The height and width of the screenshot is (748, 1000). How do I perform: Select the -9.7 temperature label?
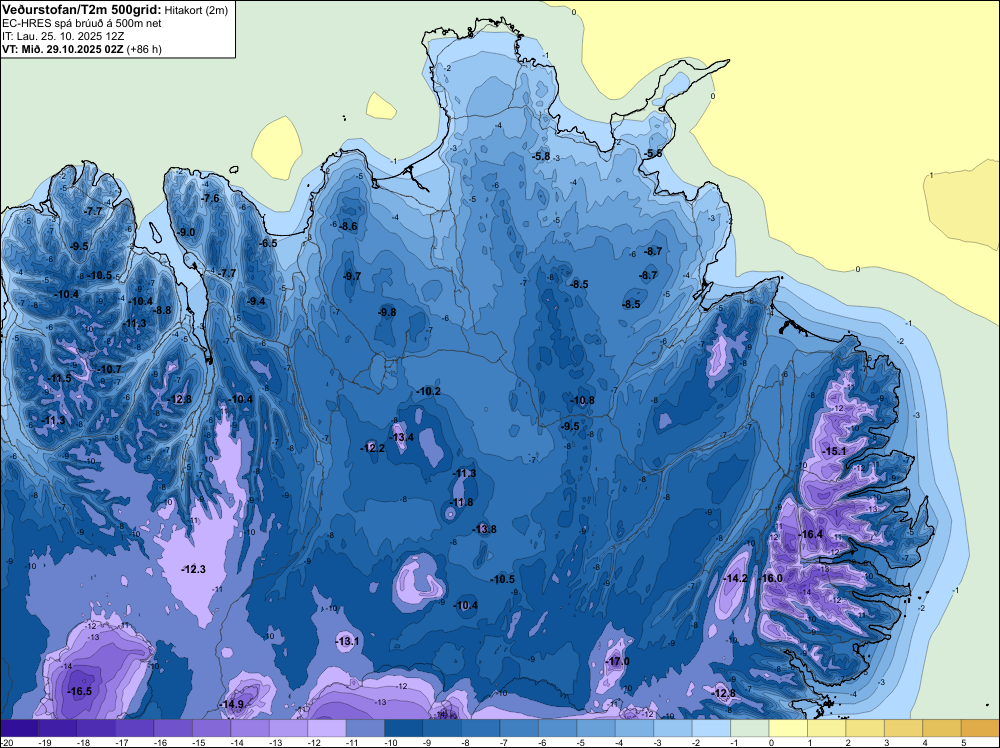coord(351,276)
